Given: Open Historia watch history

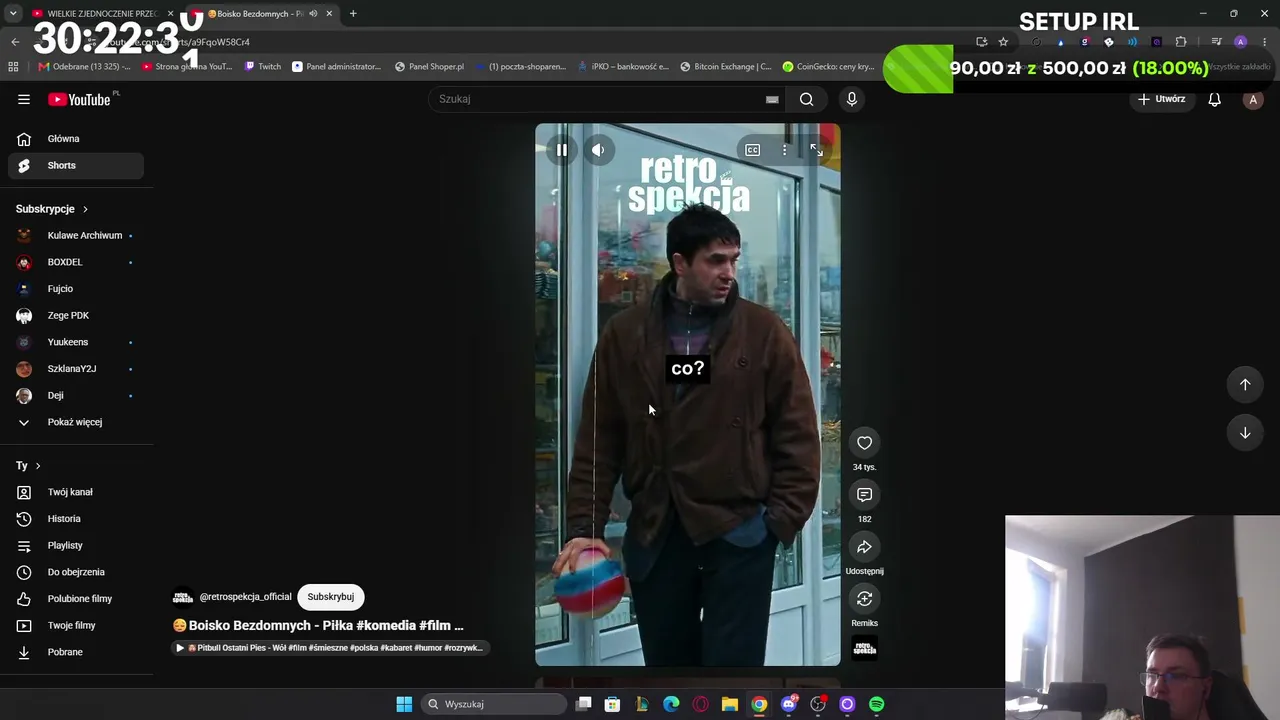Looking at the screenshot, I should [x=76, y=519].
